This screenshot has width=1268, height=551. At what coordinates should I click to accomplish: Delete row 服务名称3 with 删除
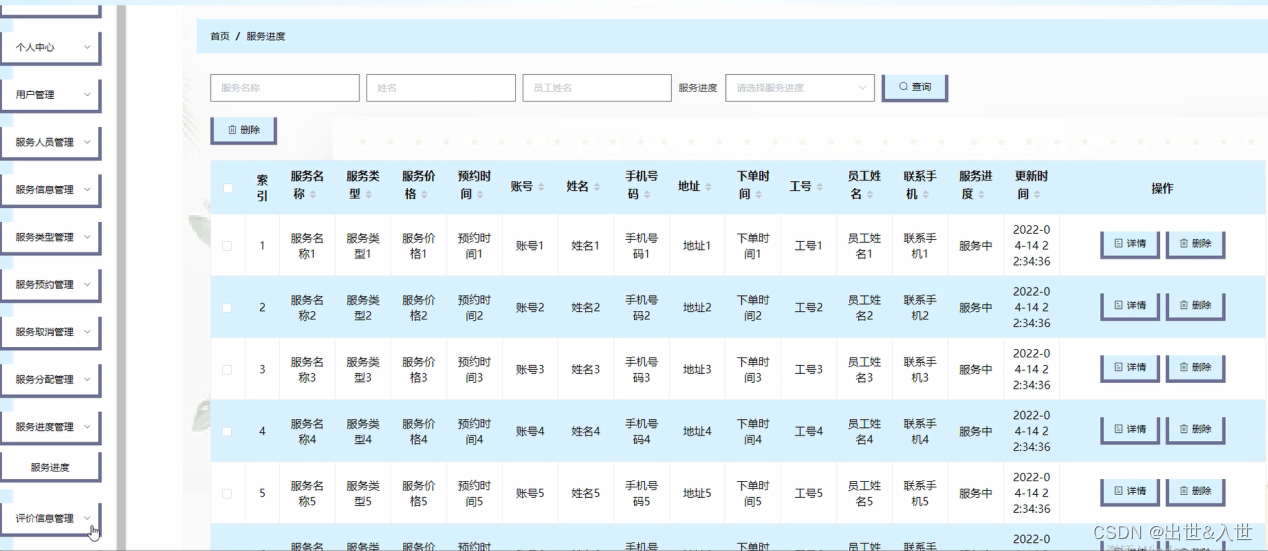[1195, 368]
